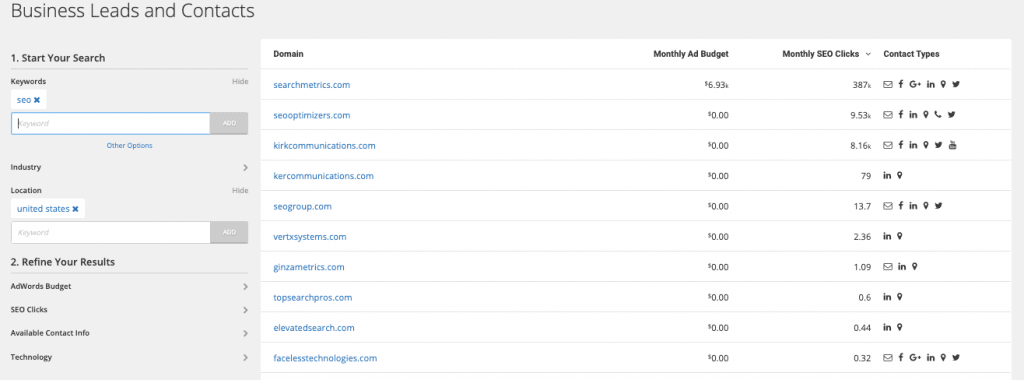This screenshot has width=1024, height=380.
Task: Click the location pin for kercommunications.com
Action: 900,175
